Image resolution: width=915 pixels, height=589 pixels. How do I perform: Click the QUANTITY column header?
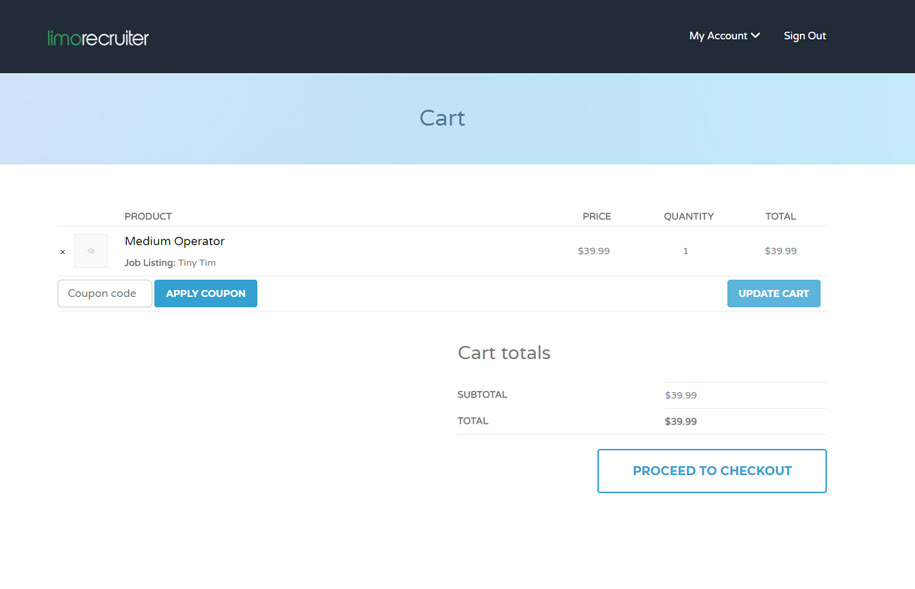[689, 216]
